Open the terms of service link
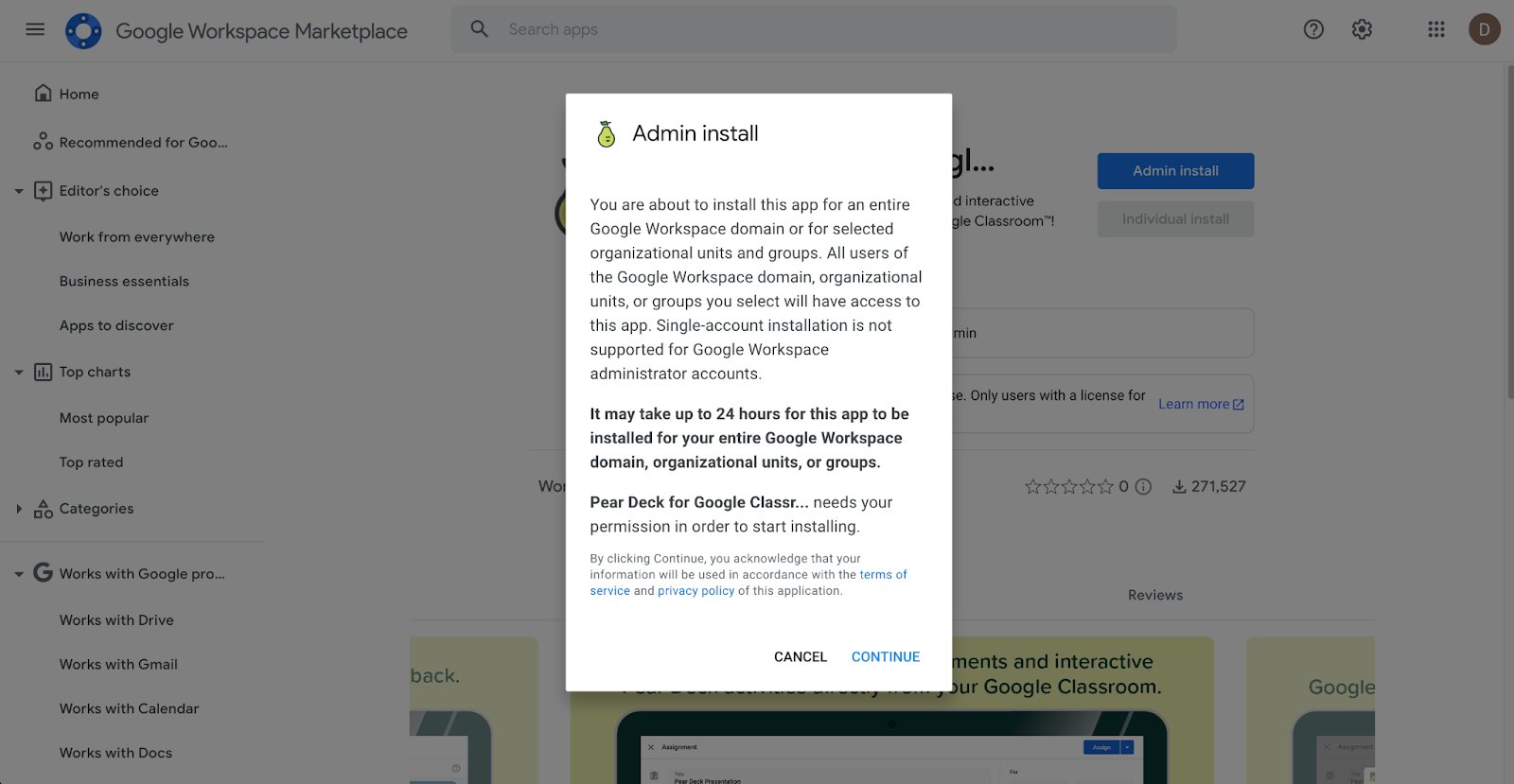 point(748,583)
